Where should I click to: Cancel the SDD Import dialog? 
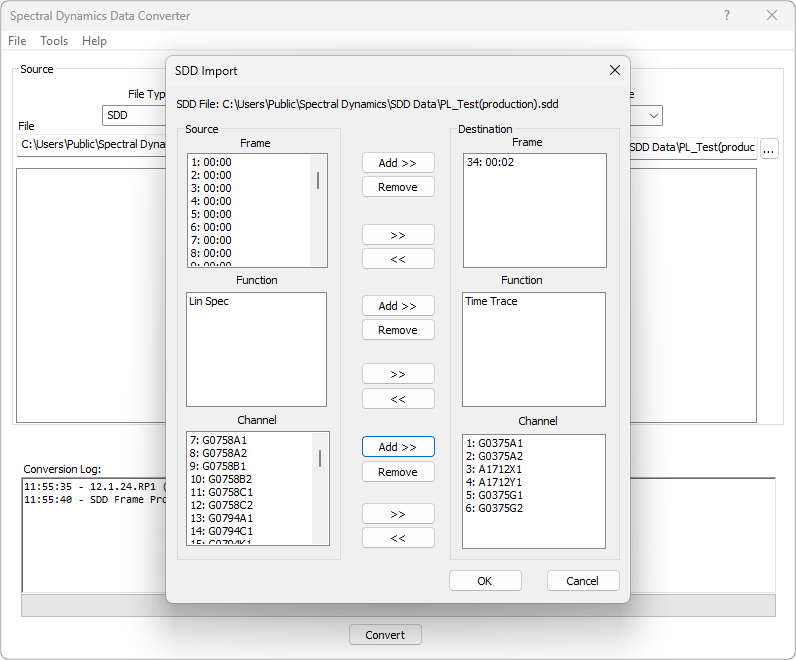coord(583,581)
